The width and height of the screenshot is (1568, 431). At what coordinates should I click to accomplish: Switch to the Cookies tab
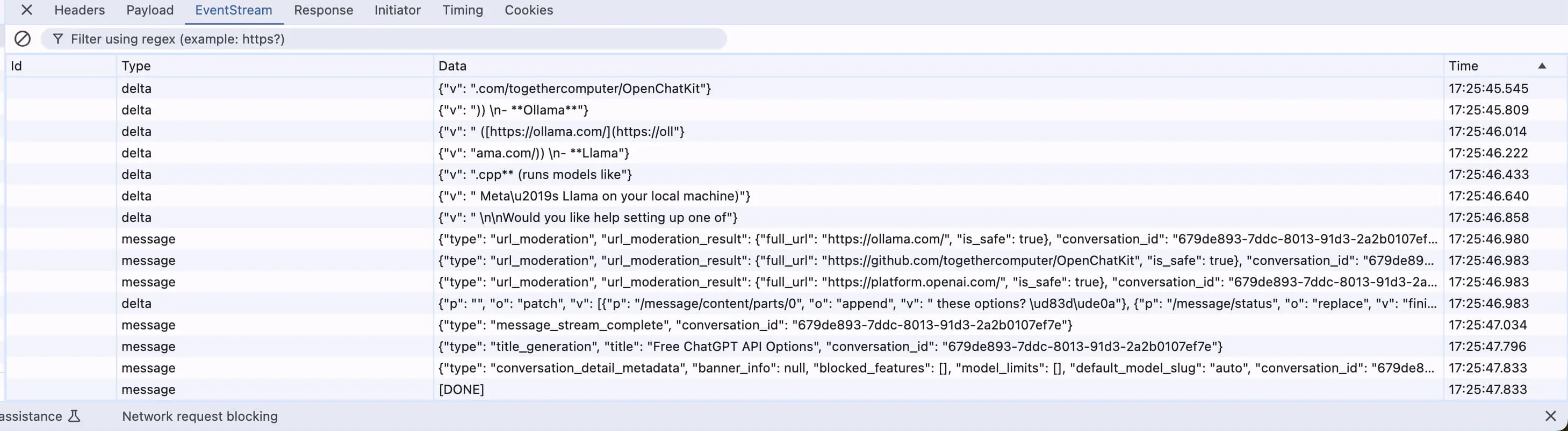528,10
